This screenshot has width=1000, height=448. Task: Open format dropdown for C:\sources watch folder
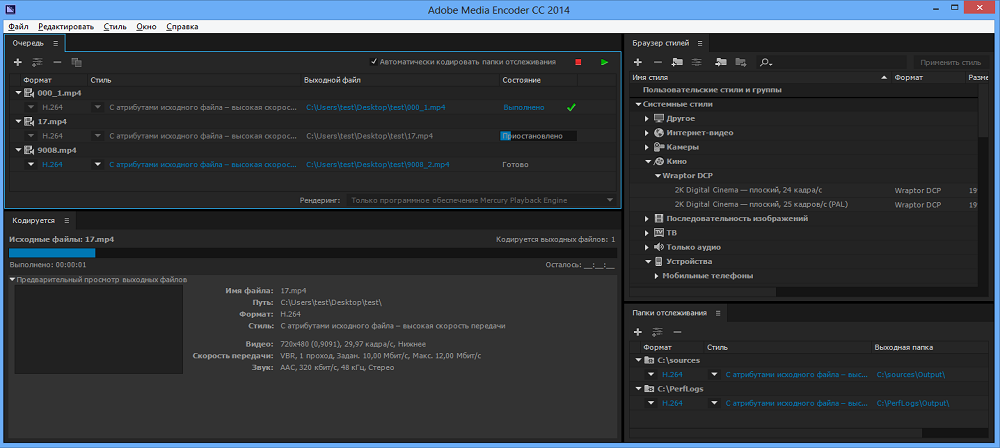(x=651, y=375)
